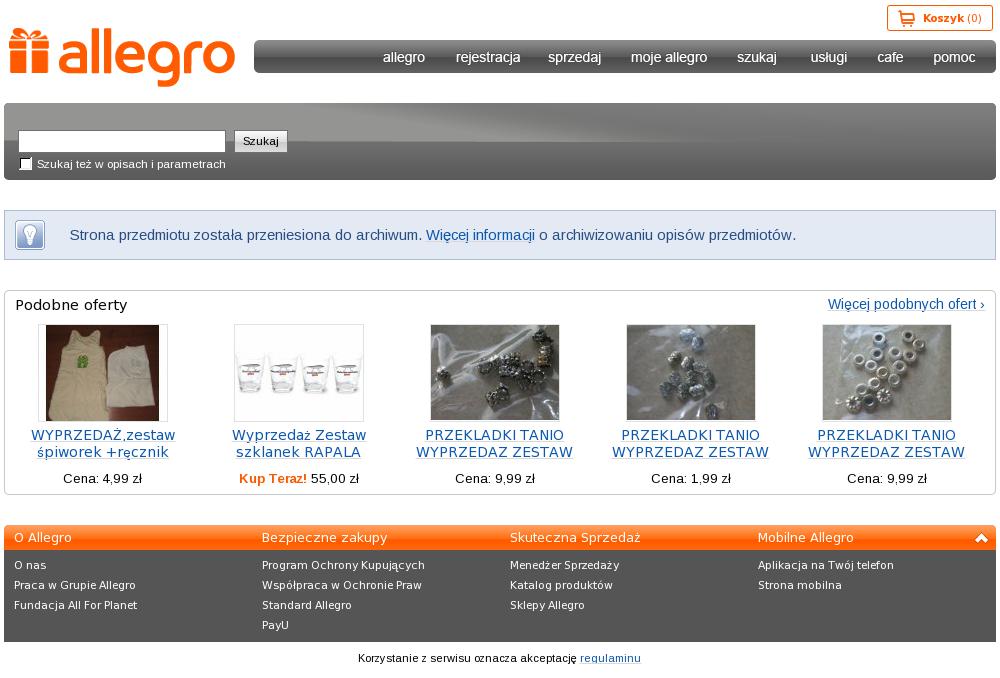Open the allegro menu item
The height and width of the screenshot is (678, 1000).
(404, 57)
